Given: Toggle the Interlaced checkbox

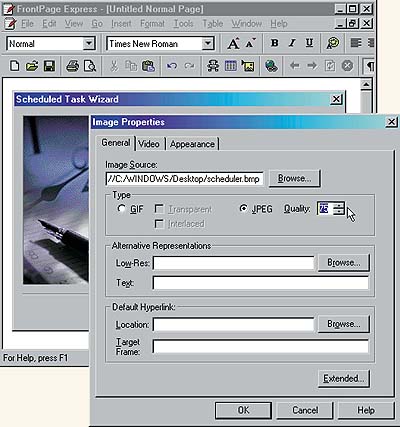Looking at the screenshot, I should (159, 224).
